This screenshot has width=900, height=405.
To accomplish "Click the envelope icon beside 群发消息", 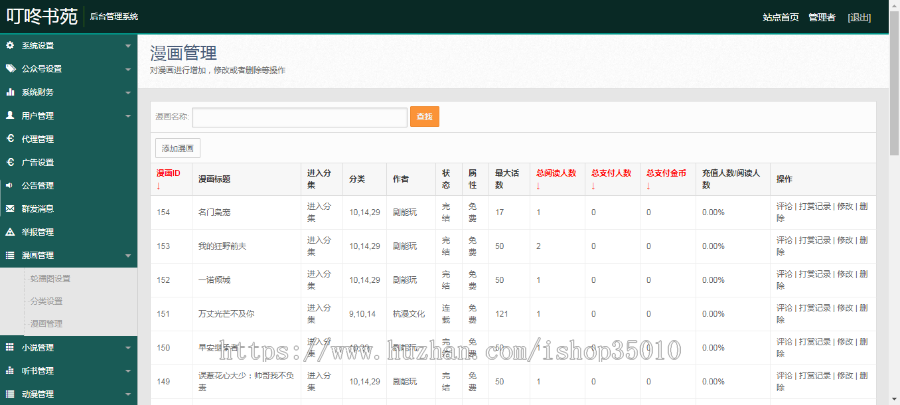I will (x=10, y=209).
